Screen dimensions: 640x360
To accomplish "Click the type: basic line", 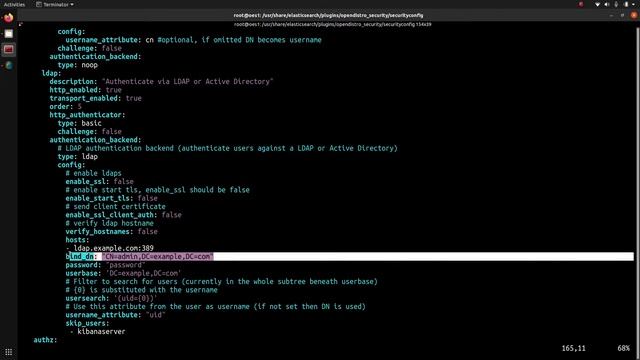I will pyautogui.click(x=80, y=123).
